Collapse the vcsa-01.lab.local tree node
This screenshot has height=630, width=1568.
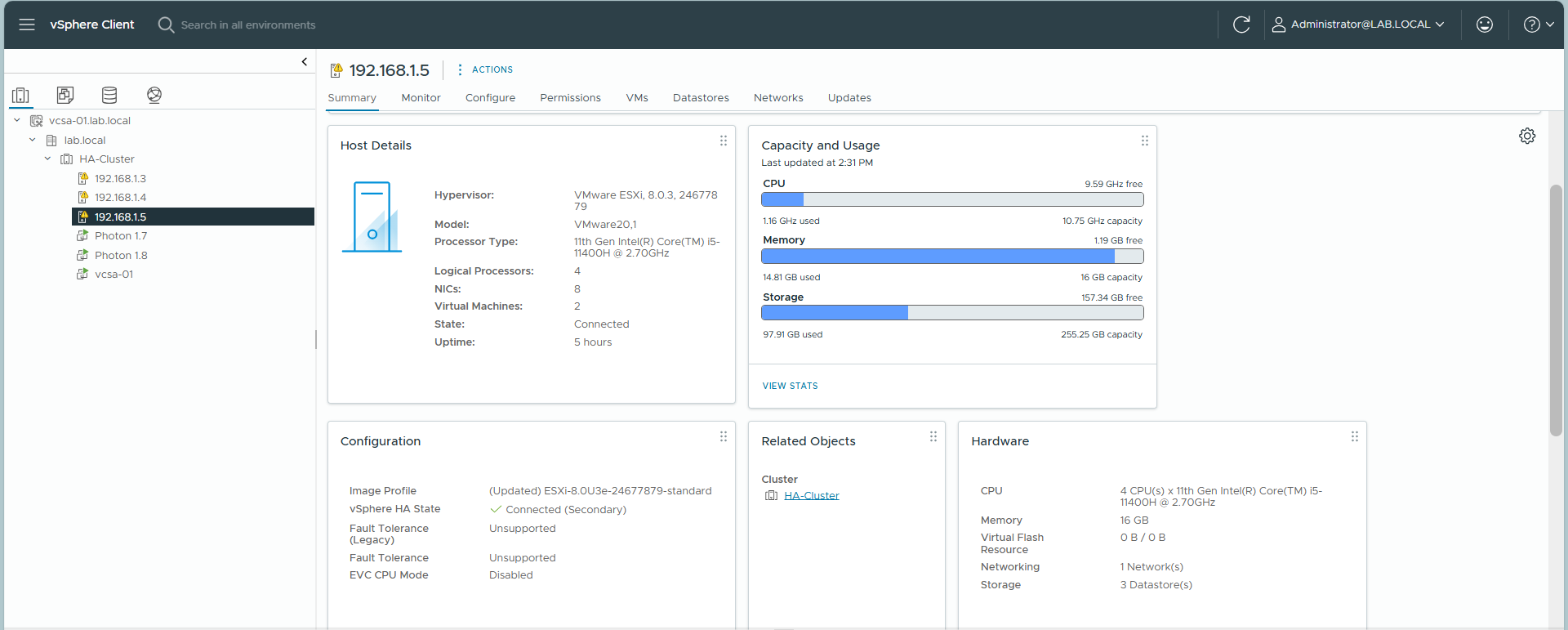tap(17, 121)
